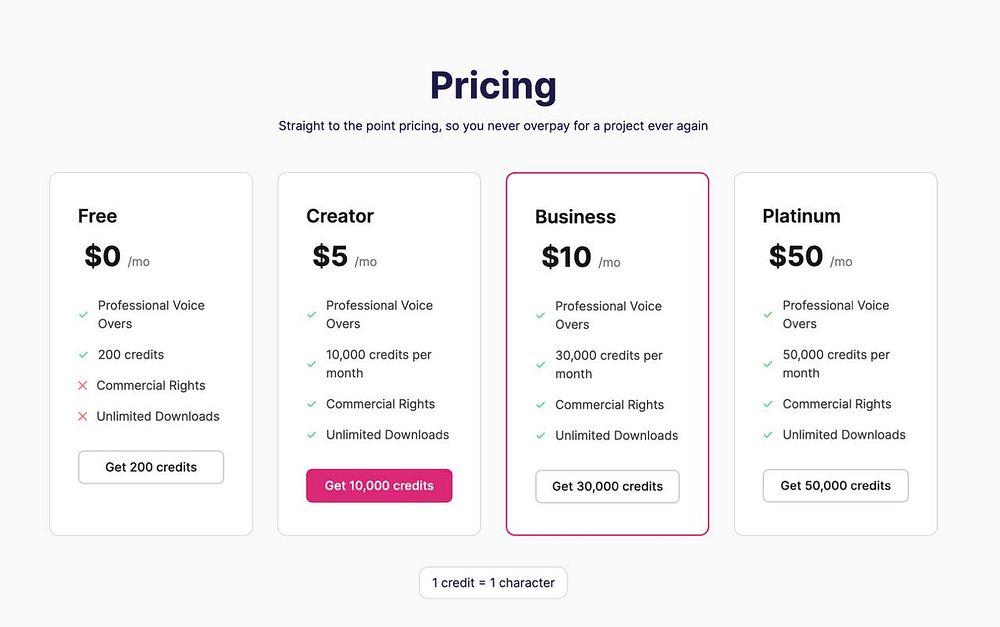Click the 1 credit = 1 character badge
This screenshot has height=627, width=1000.
[x=493, y=583]
